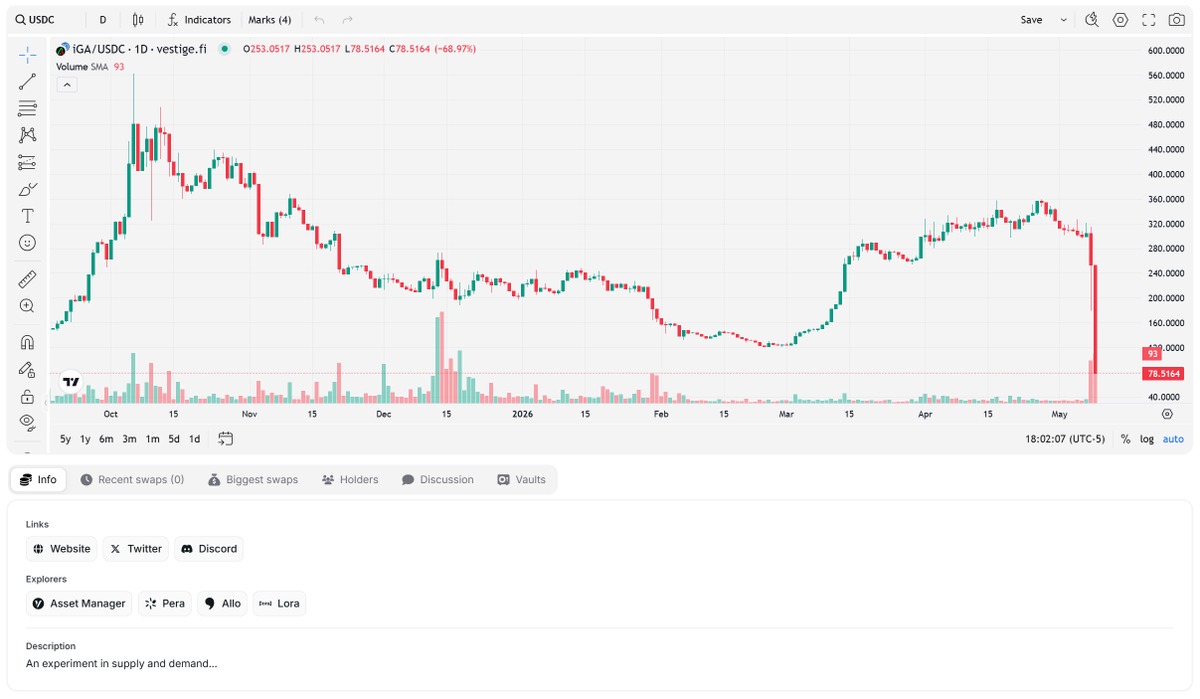This screenshot has width=1200, height=699.
Task: Set the time range to 5d
Action: point(174,439)
